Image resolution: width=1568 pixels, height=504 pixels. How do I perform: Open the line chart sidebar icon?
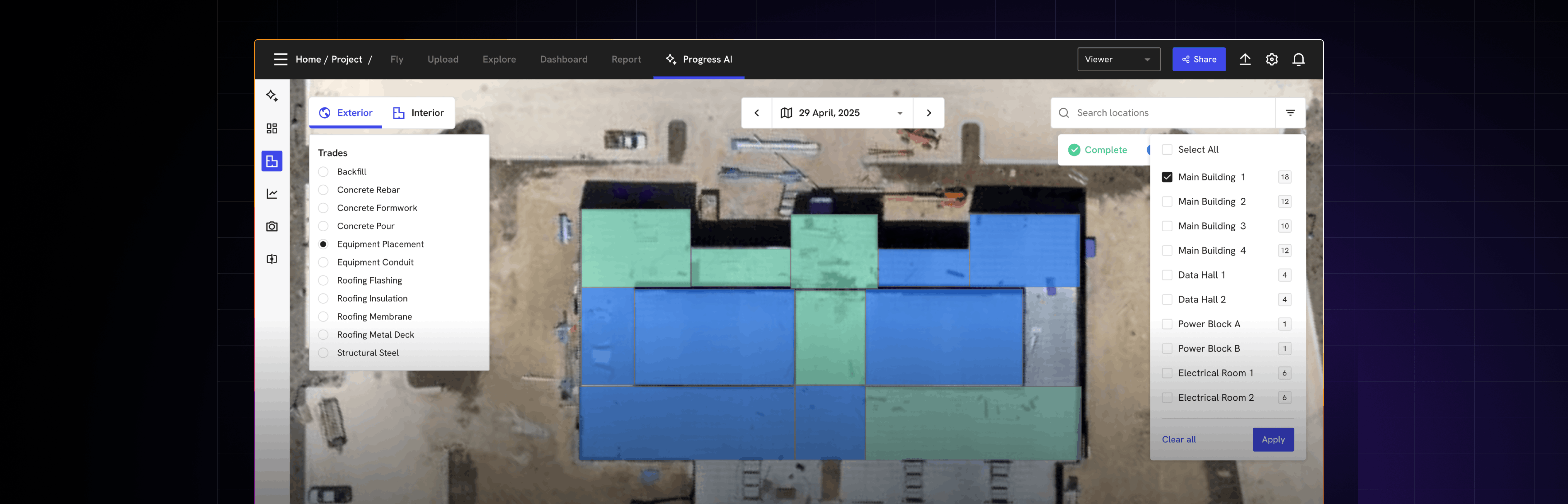point(272,194)
